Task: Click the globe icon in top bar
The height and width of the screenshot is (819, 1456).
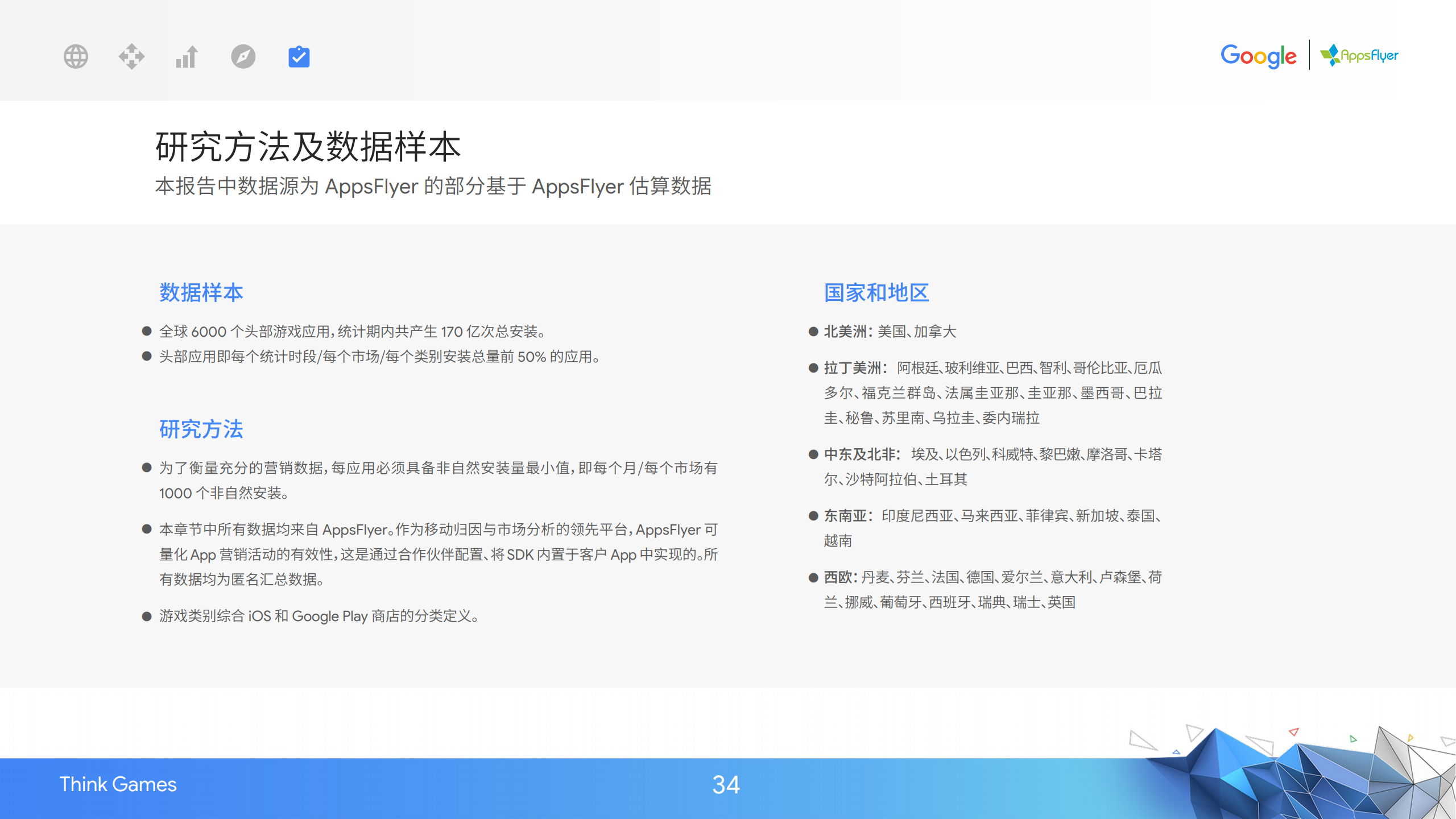Action: (76, 56)
